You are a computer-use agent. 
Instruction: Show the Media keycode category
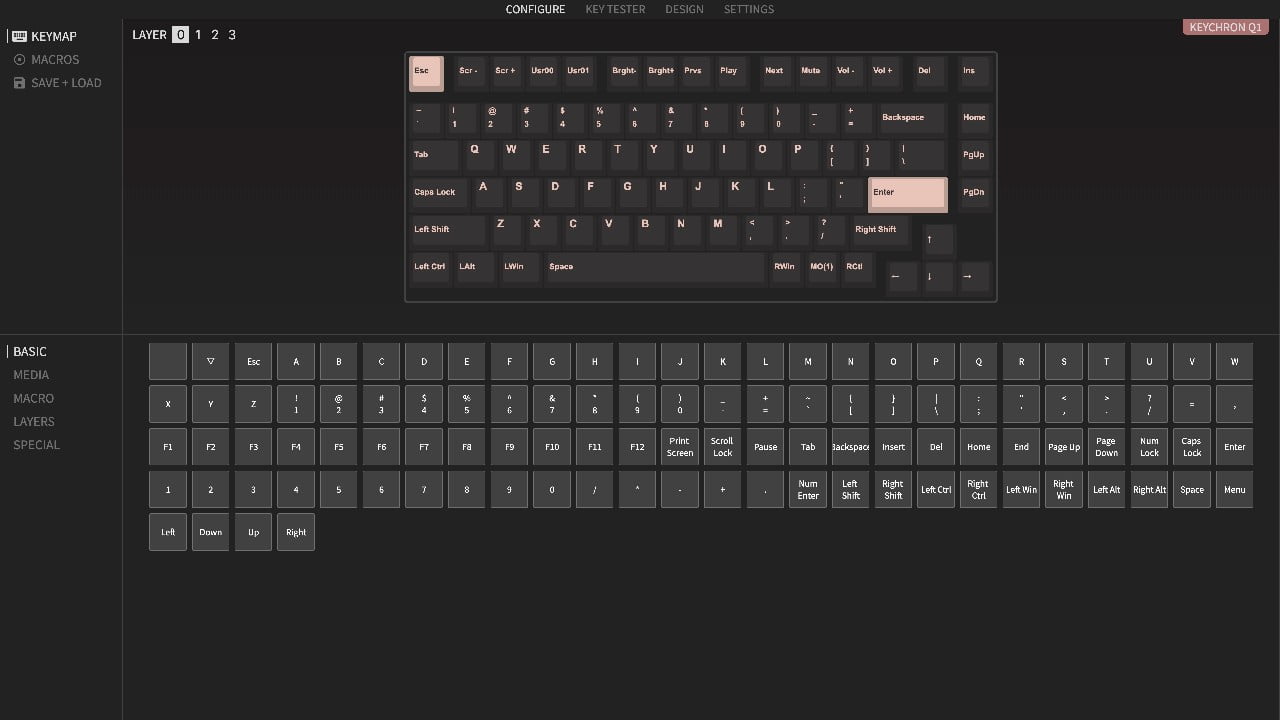click(31, 375)
